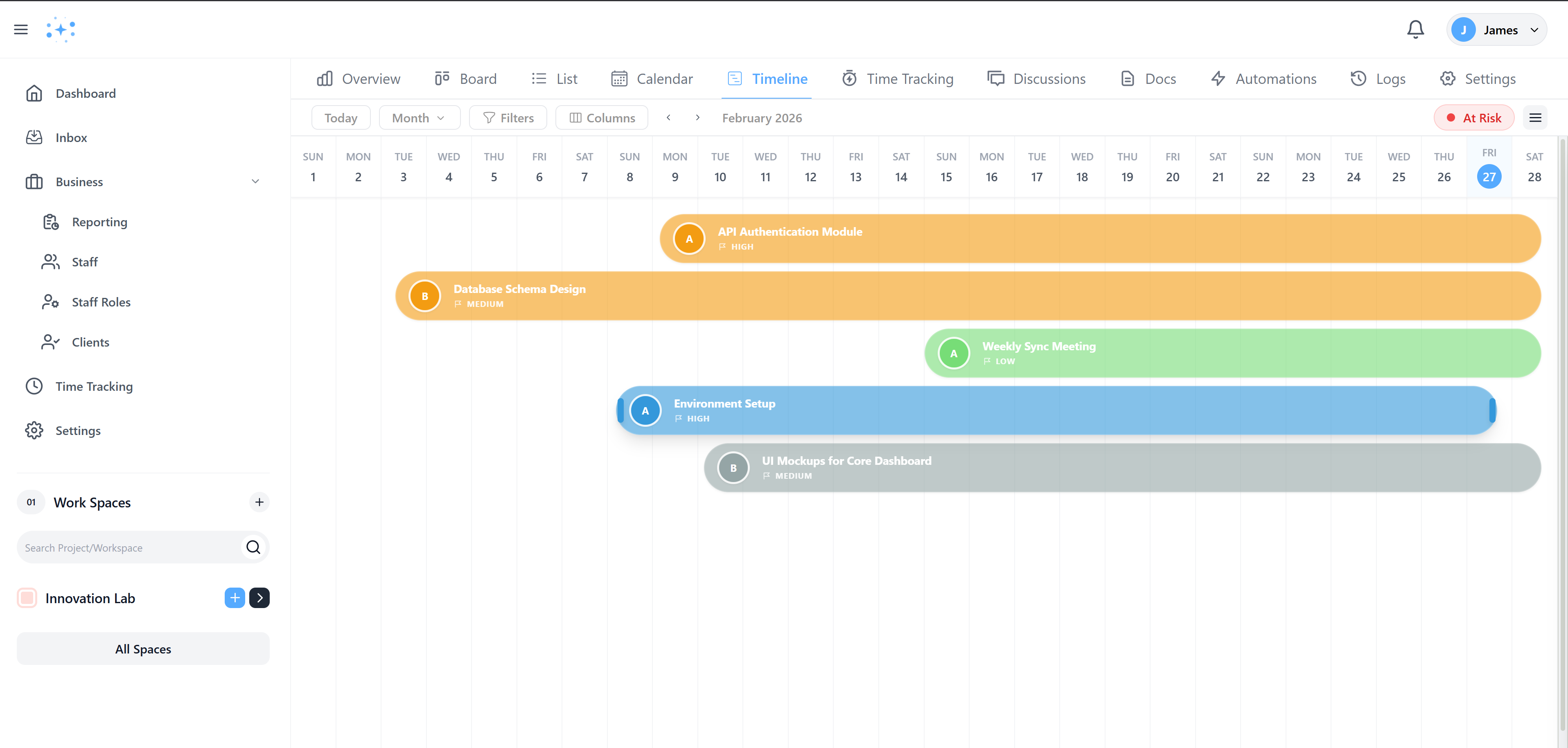Click blue plus beside Innovation Lab
Viewport: 1568px width, 748px height.
(x=235, y=598)
